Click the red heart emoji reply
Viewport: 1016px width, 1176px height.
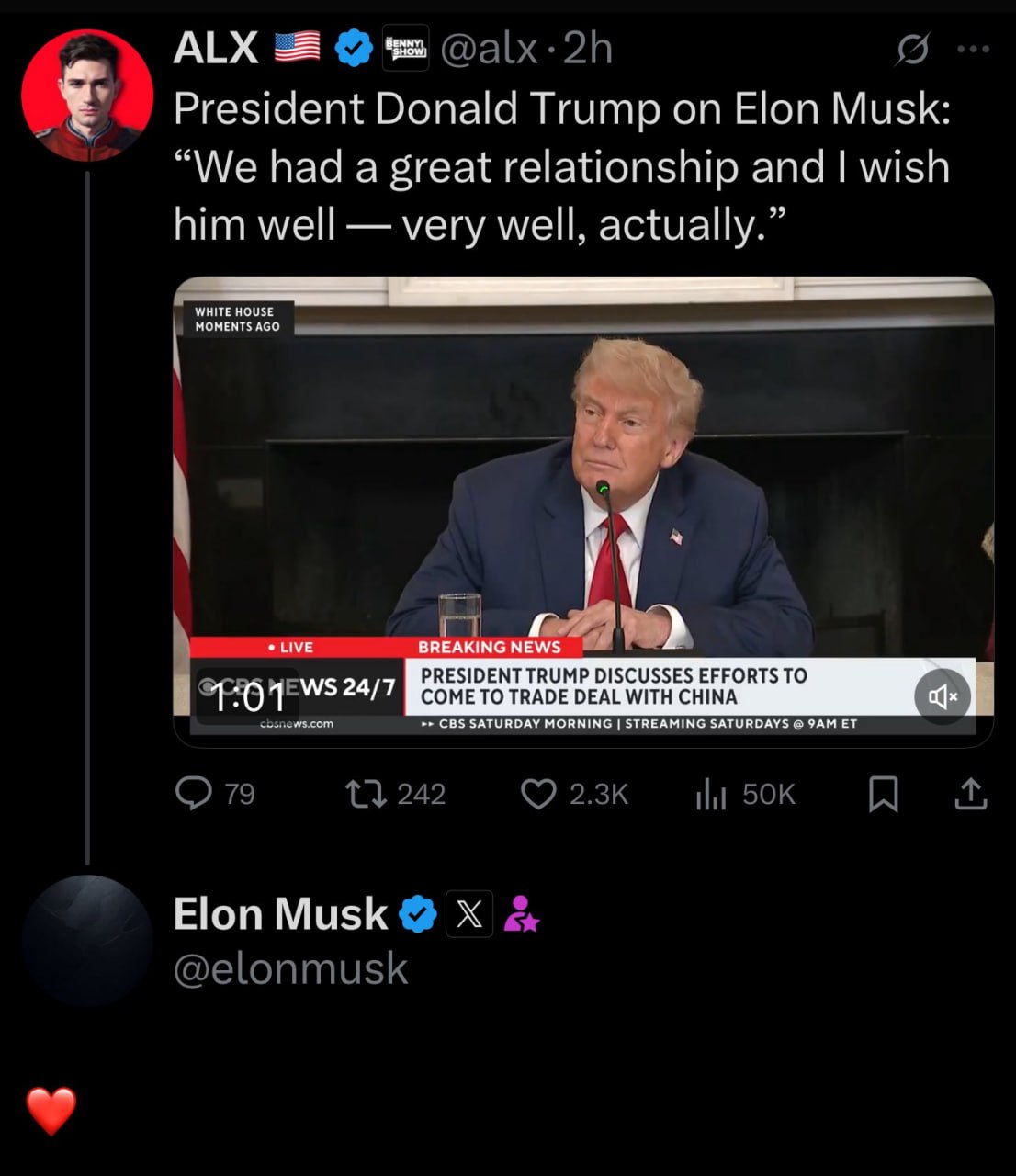[x=51, y=1111]
